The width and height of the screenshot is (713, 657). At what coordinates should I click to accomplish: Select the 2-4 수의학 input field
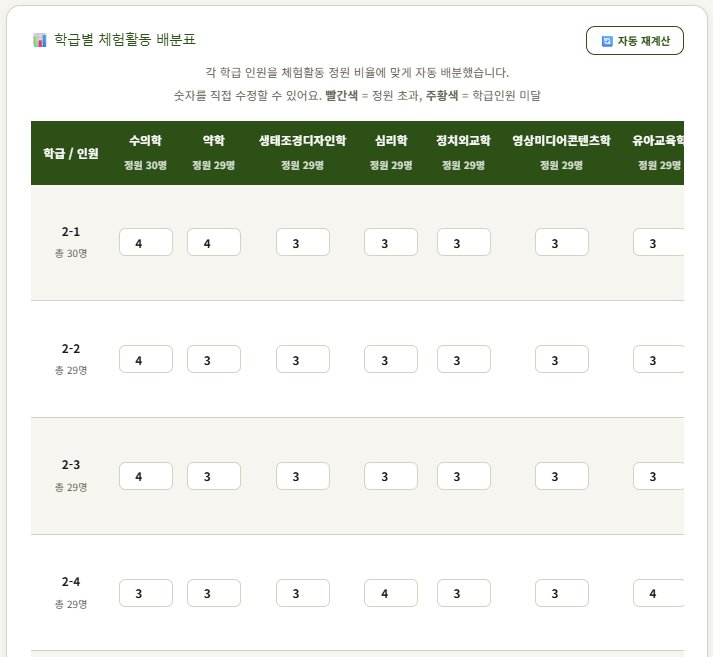point(146,593)
